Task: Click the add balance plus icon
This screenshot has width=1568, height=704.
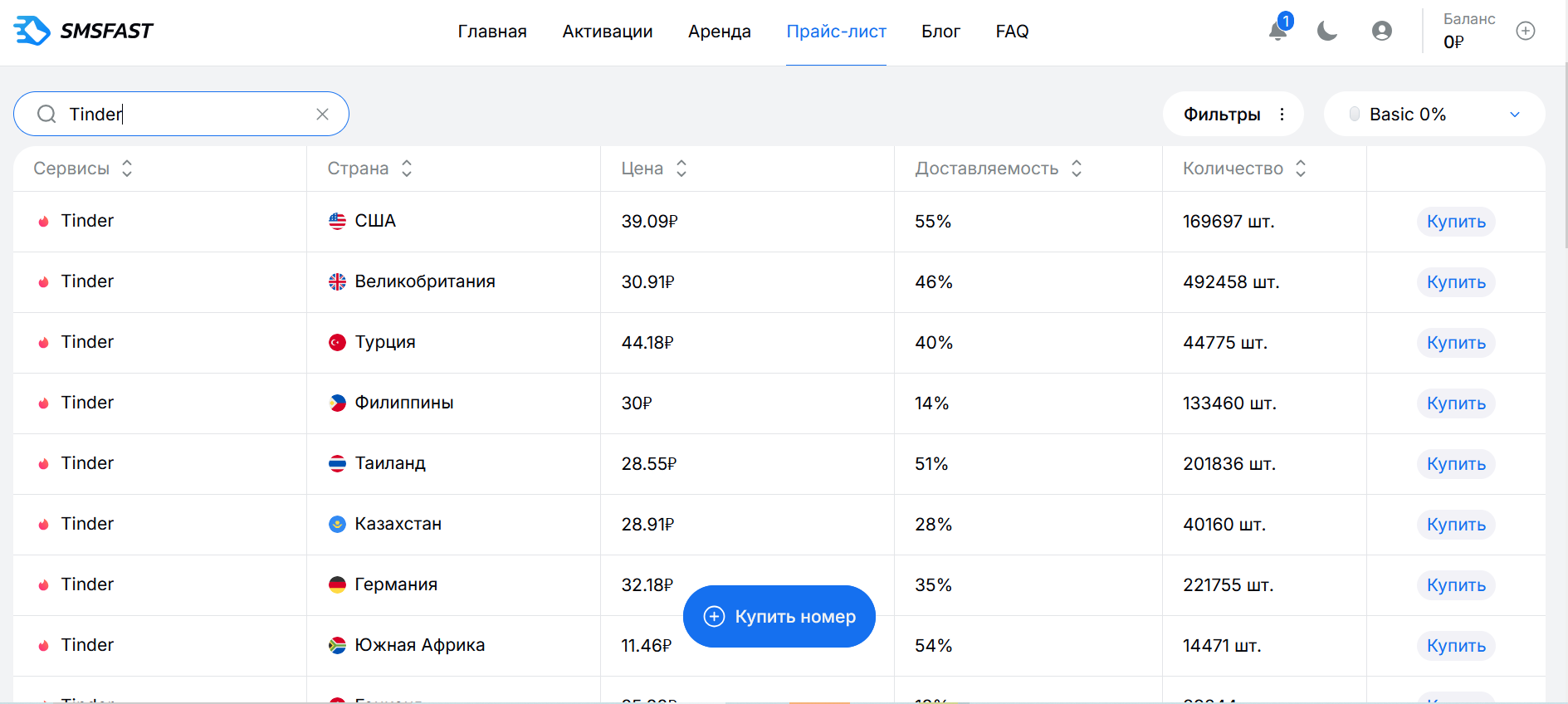Action: [x=1526, y=31]
